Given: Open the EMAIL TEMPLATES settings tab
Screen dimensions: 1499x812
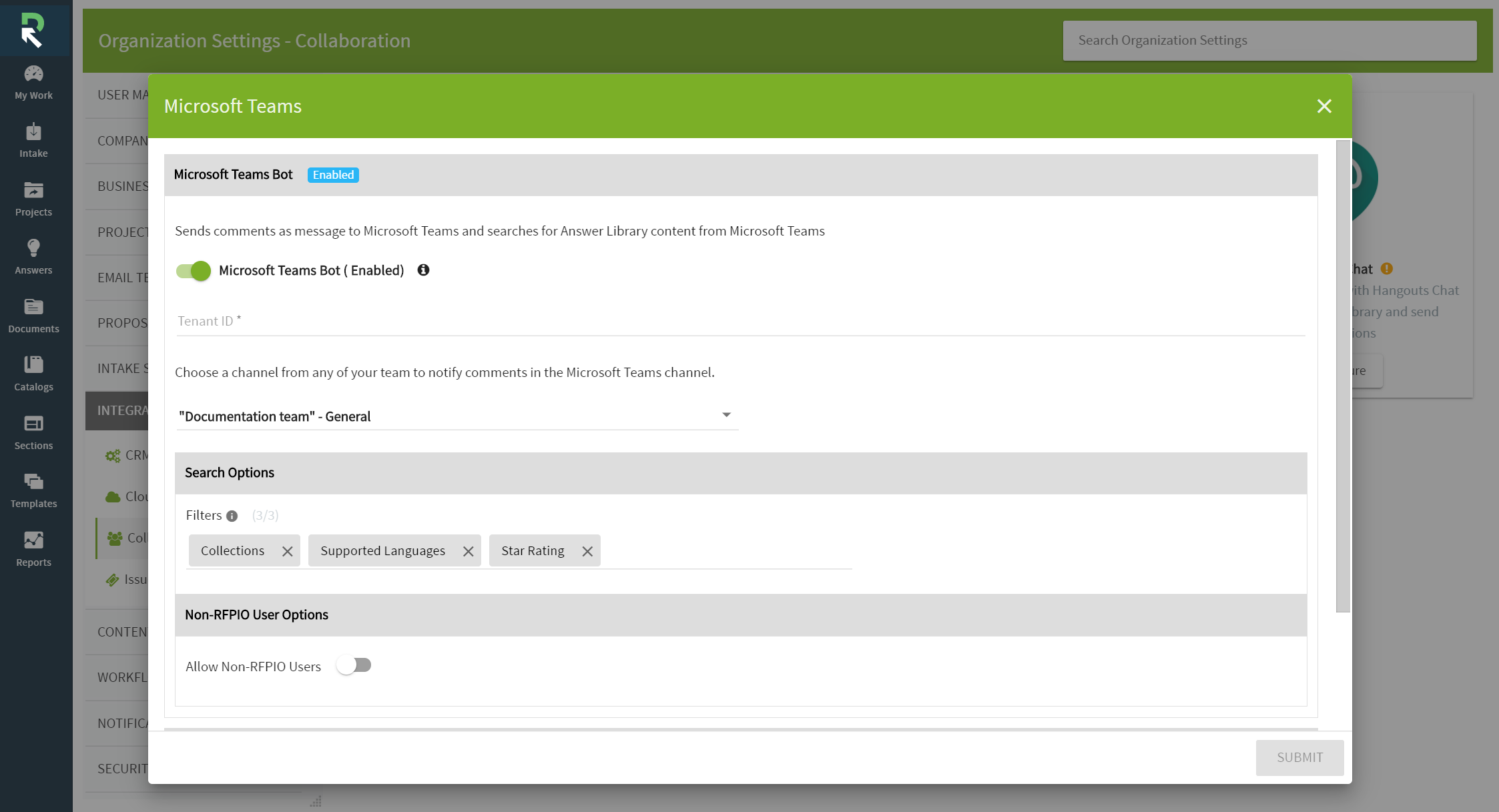Looking at the screenshot, I should coord(117,278).
